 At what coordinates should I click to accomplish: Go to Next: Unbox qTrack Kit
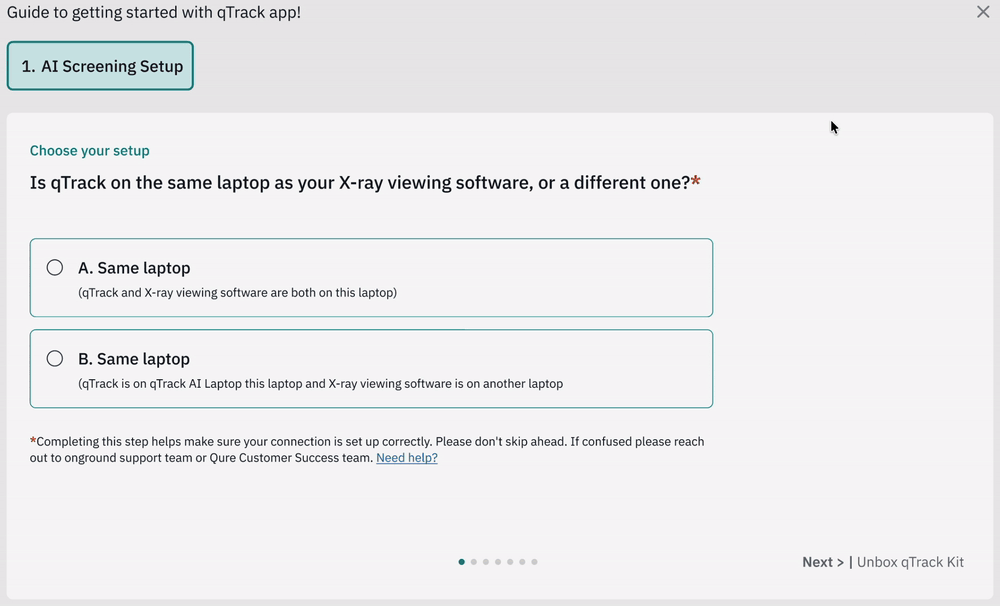pyautogui.click(x=883, y=562)
